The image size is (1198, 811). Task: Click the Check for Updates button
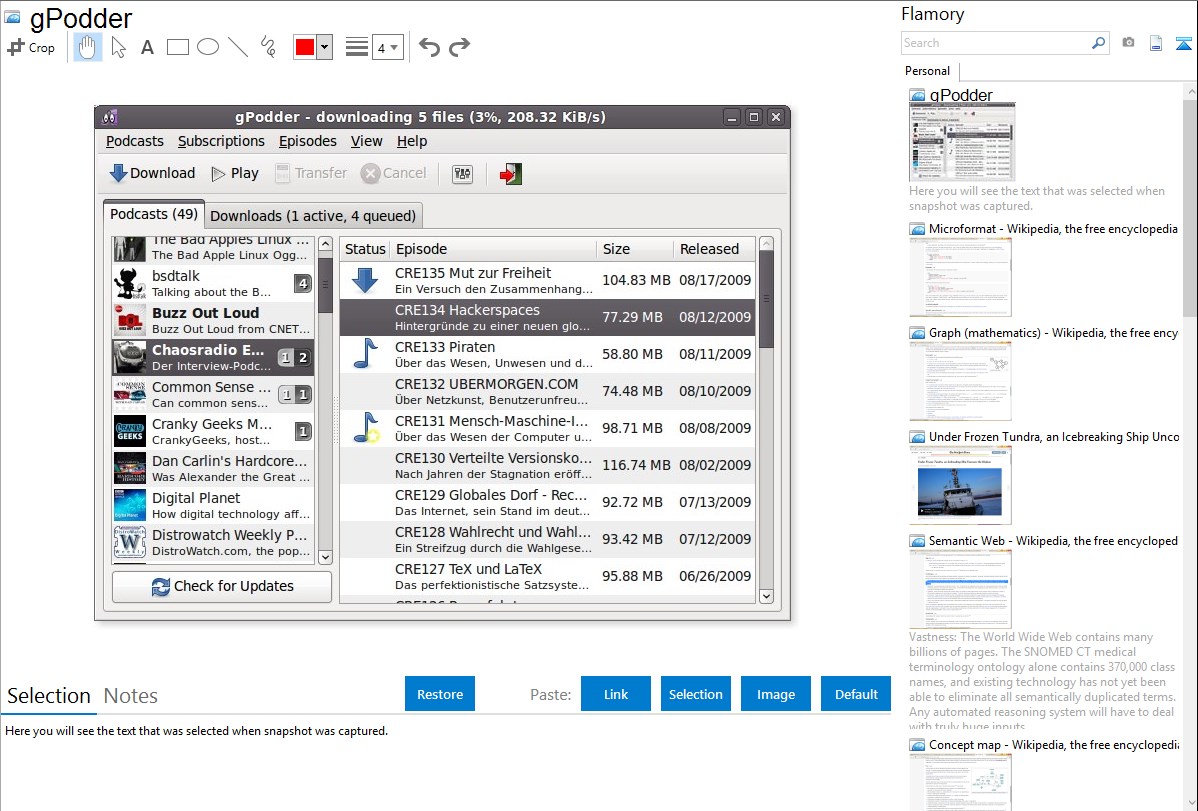pyautogui.click(x=222, y=586)
